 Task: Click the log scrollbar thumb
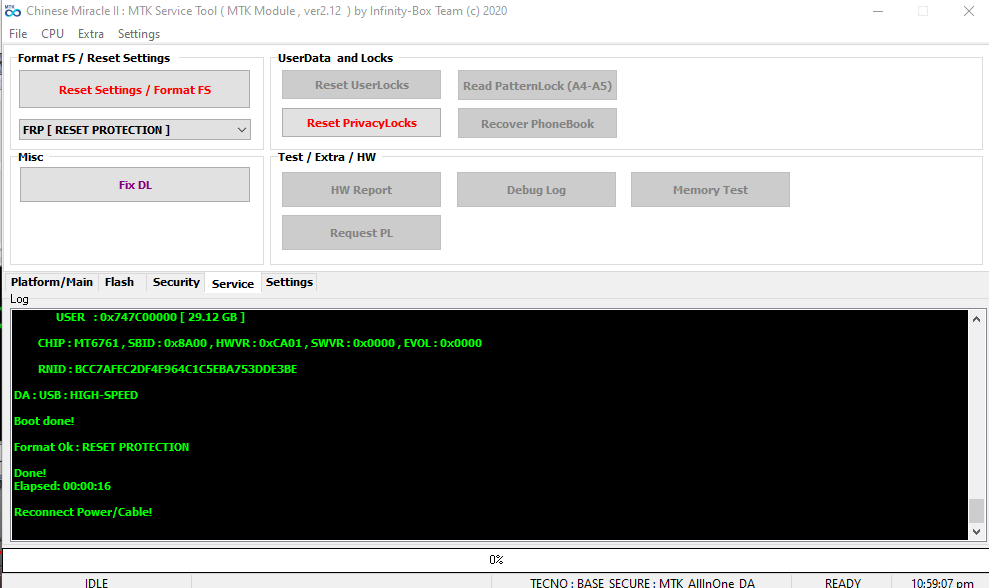pos(976,511)
